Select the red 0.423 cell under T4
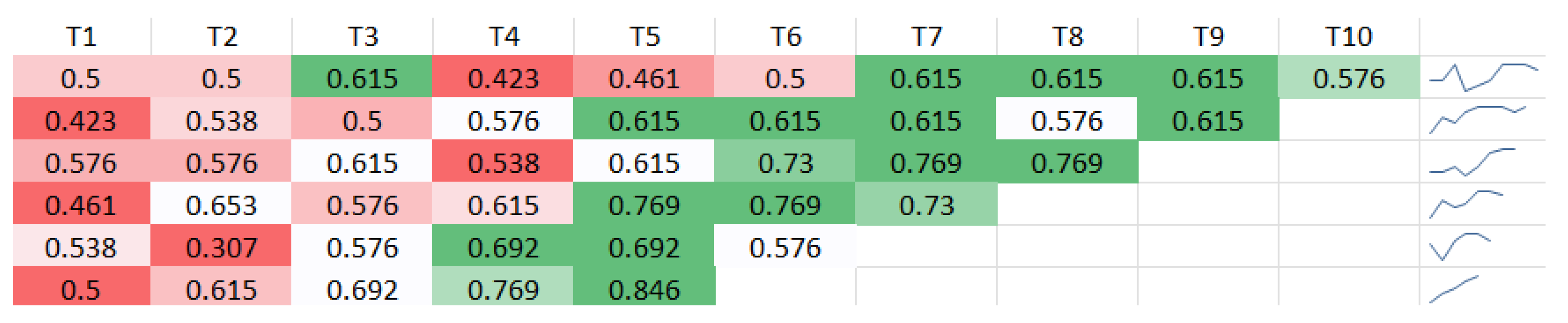Viewport: 1568px width, 323px height. click(x=503, y=78)
